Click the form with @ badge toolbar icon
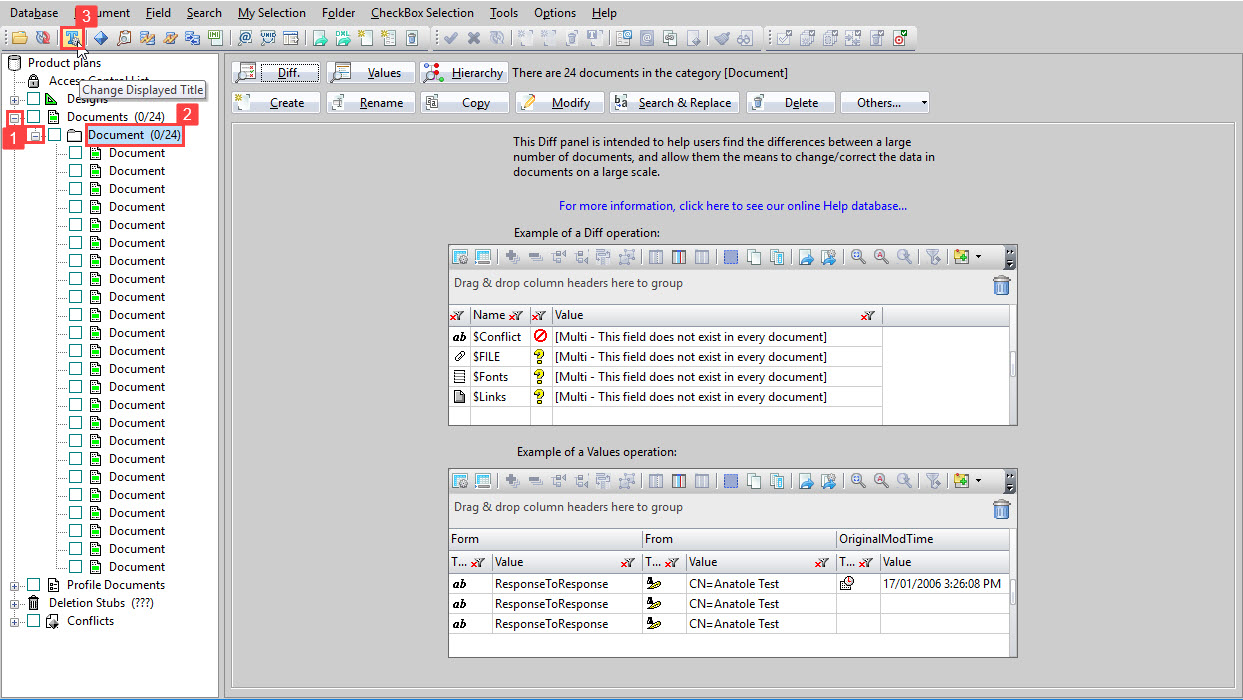Screen dimensions: 1243x700 [624, 38]
